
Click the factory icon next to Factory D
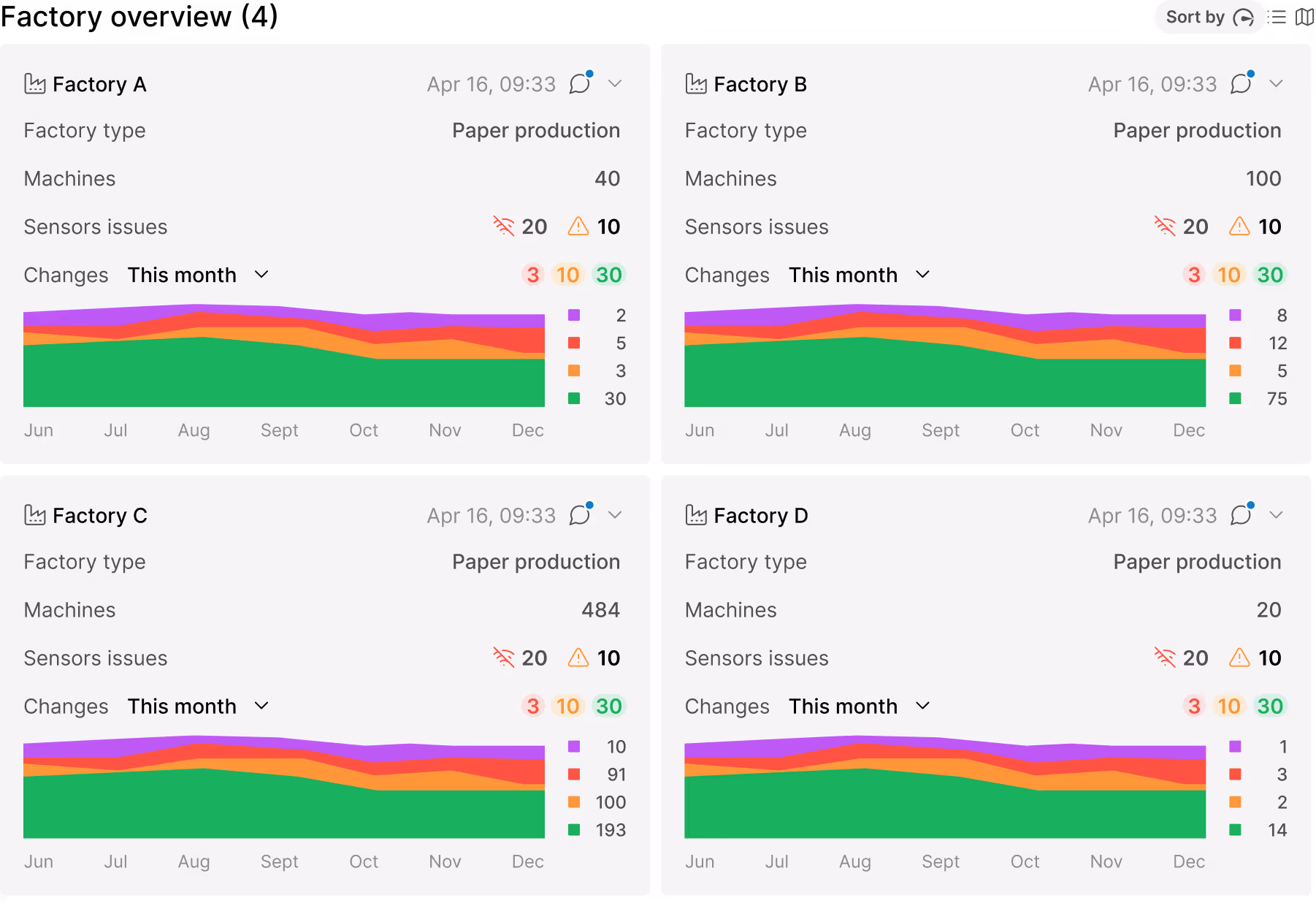[697, 515]
